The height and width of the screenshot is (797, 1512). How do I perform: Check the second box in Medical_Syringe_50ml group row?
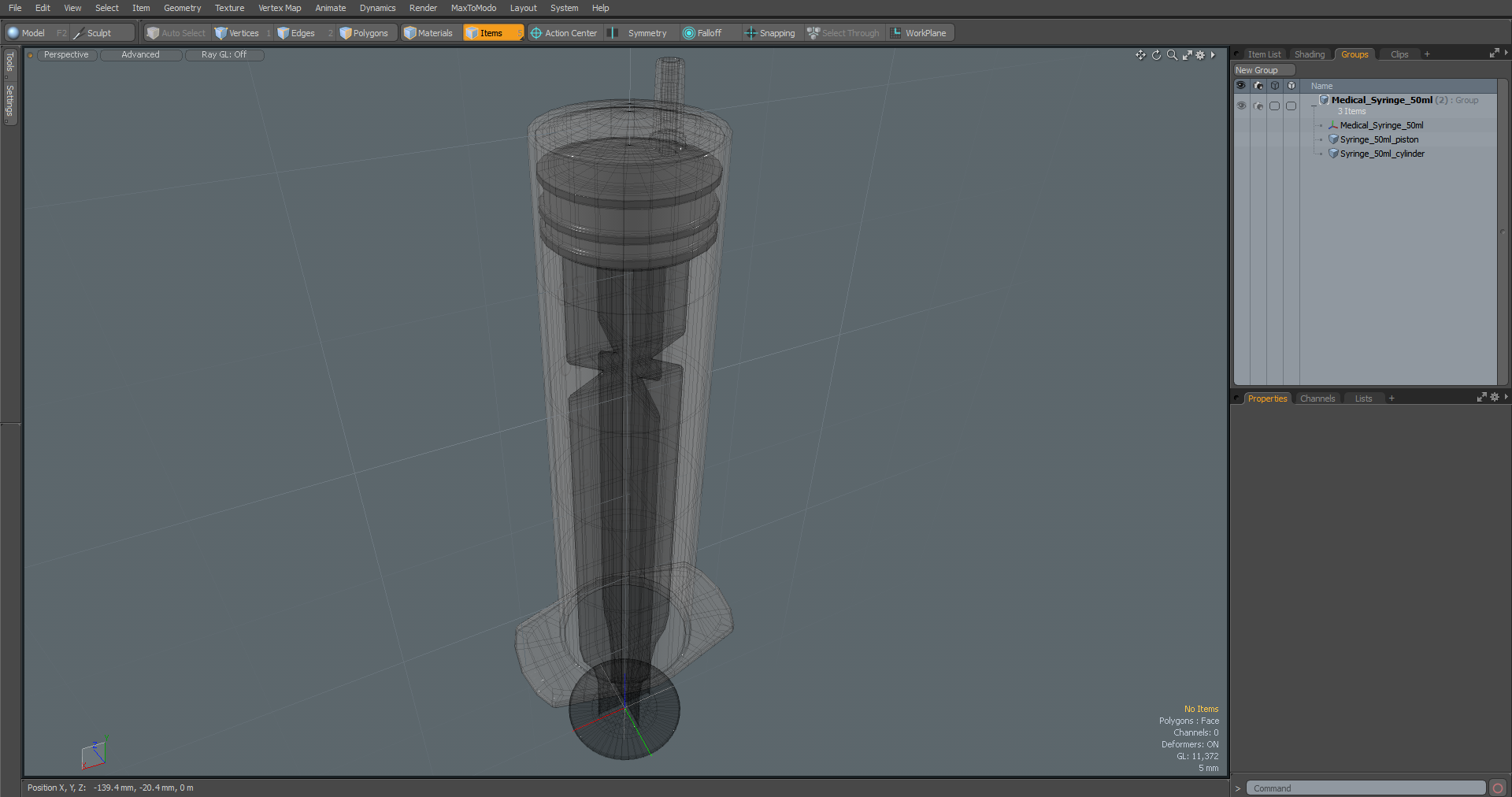[x=1291, y=106]
